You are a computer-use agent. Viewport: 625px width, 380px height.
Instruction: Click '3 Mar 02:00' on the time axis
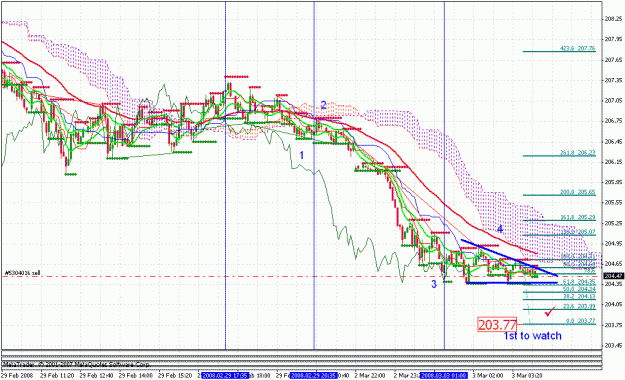[487, 376]
